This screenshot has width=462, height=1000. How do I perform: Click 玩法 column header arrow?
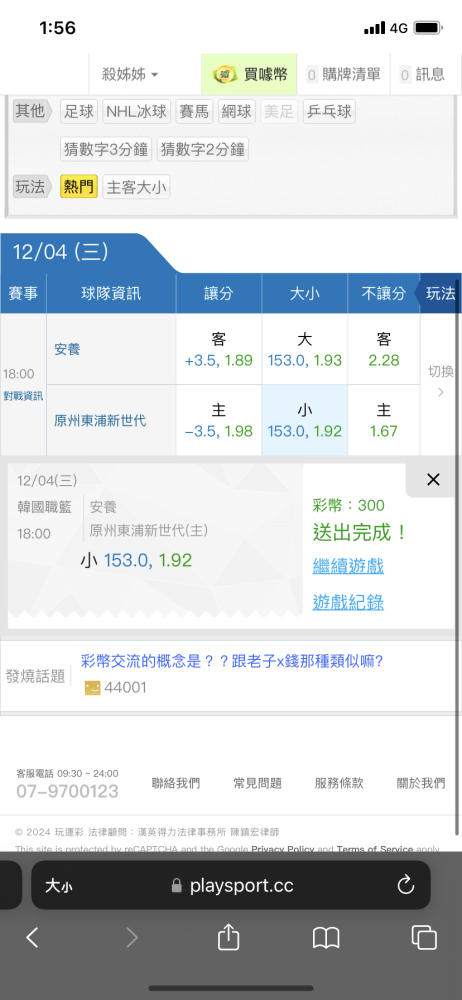pyautogui.click(x=439, y=294)
